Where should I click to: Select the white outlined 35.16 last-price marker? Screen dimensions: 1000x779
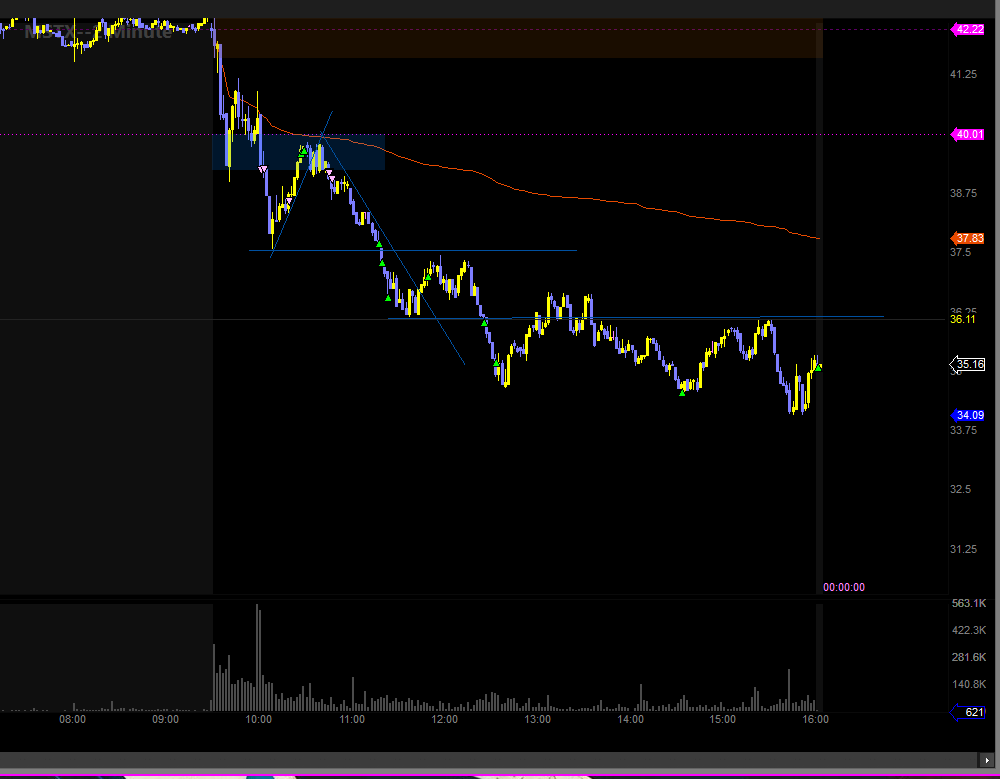pyautogui.click(x=968, y=364)
